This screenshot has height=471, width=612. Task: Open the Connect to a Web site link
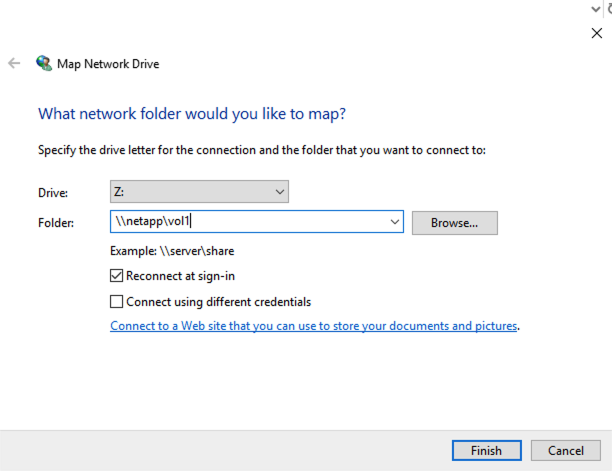click(x=314, y=326)
